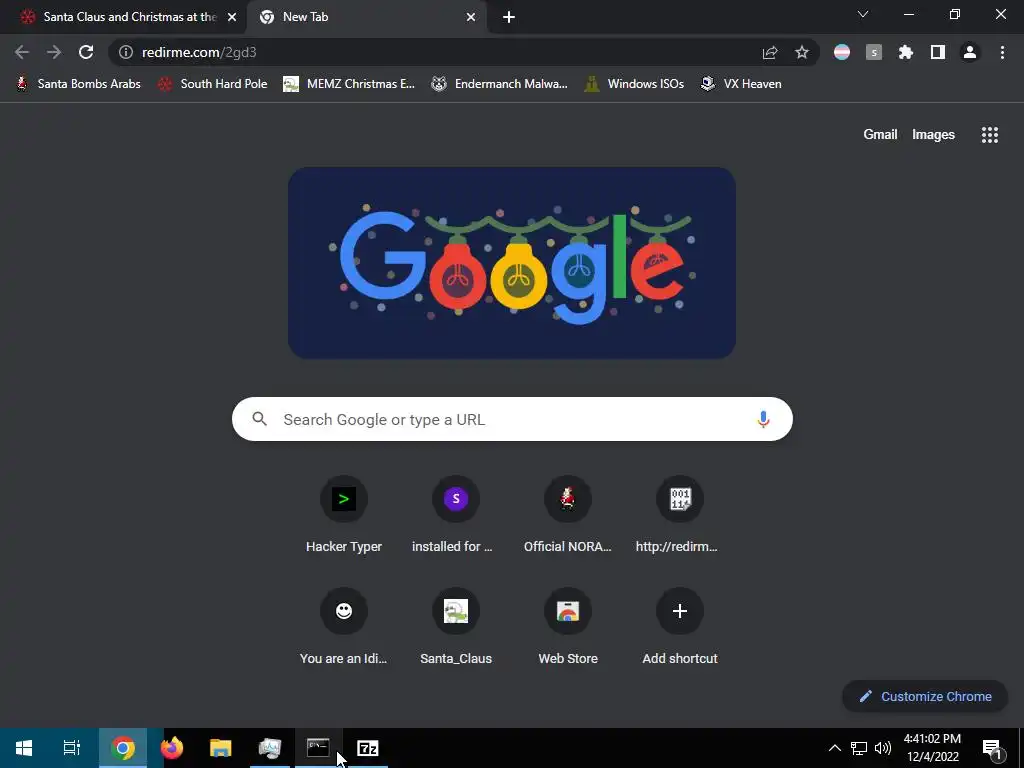This screenshot has height=768, width=1024.
Task: Start voice search with microphone icon
Action: [763, 419]
